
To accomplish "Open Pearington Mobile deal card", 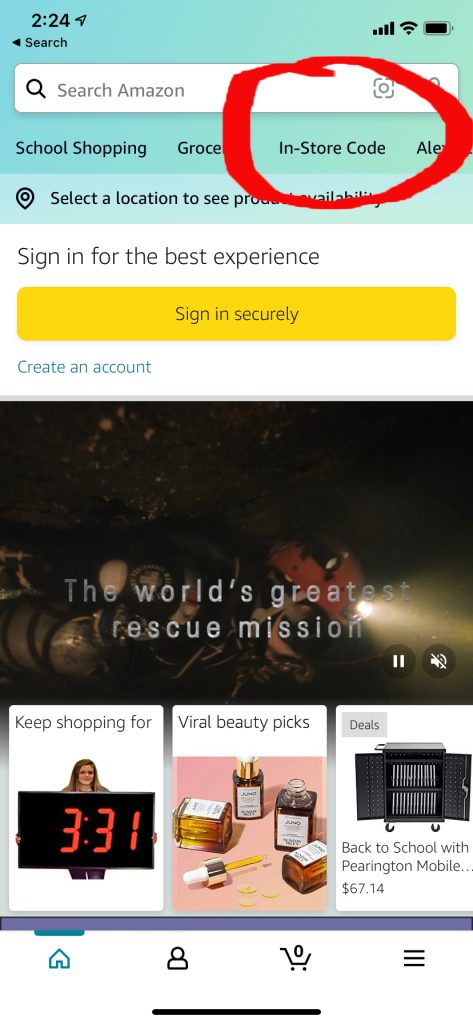I will tap(404, 808).
